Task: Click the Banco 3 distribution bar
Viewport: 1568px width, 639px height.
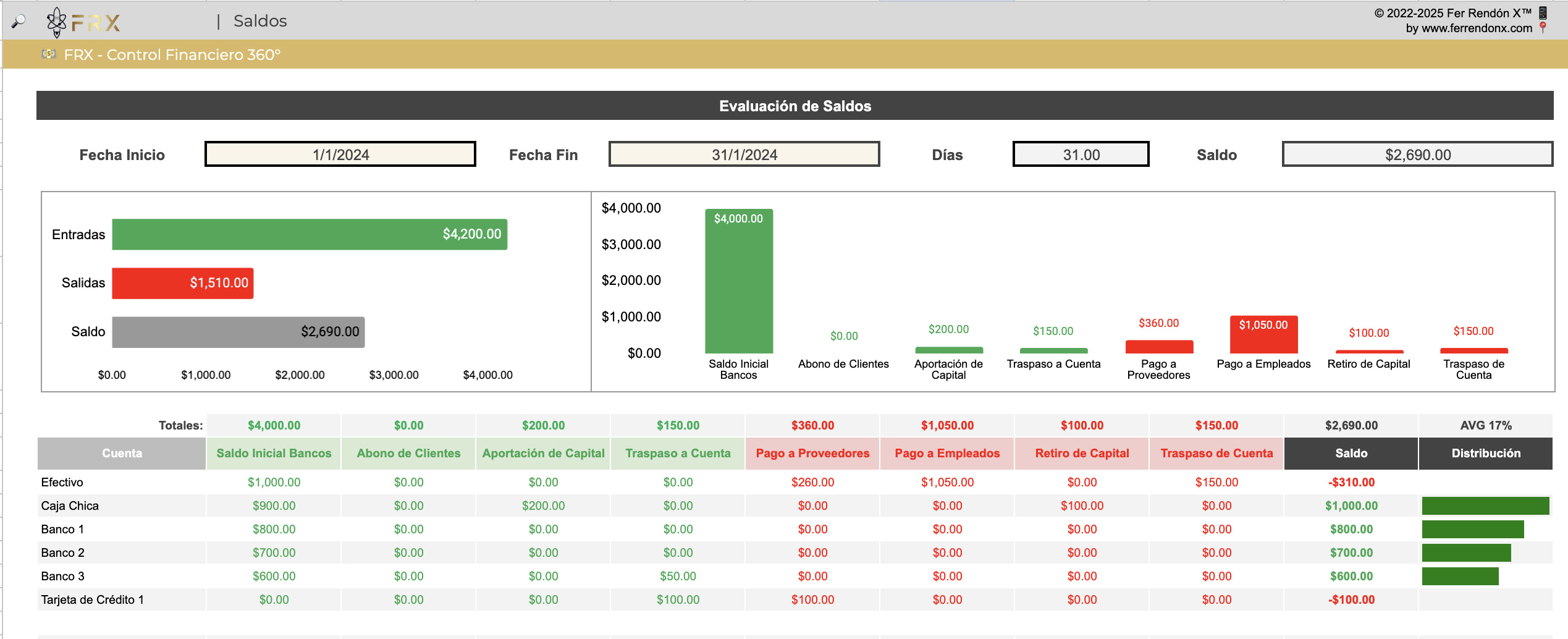Action: (x=1460, y=576)
